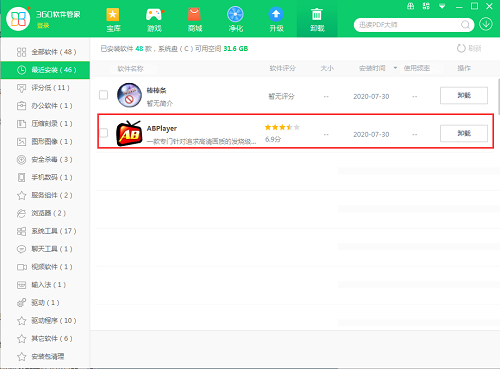Switch to the 净化 cleanup tab
The height and width of the screenshot is (369, 500).
235,20
